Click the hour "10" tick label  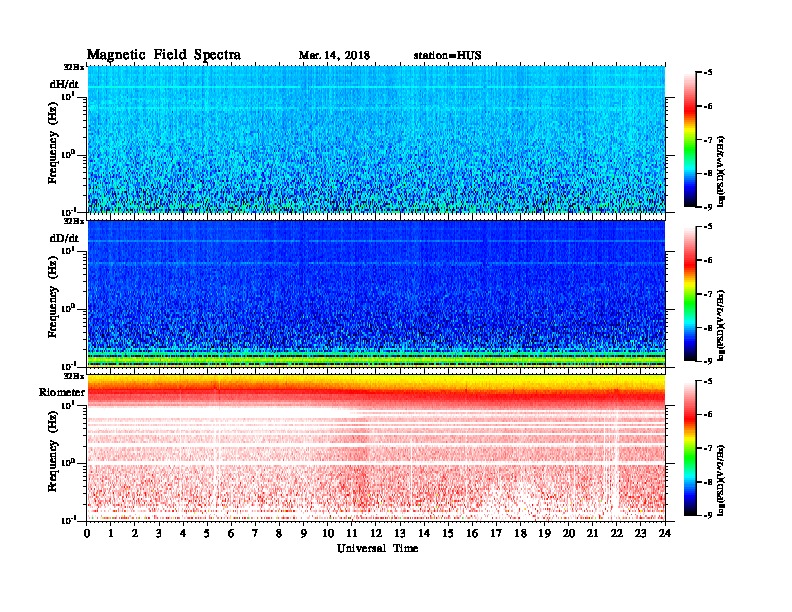tap(328, 534)
